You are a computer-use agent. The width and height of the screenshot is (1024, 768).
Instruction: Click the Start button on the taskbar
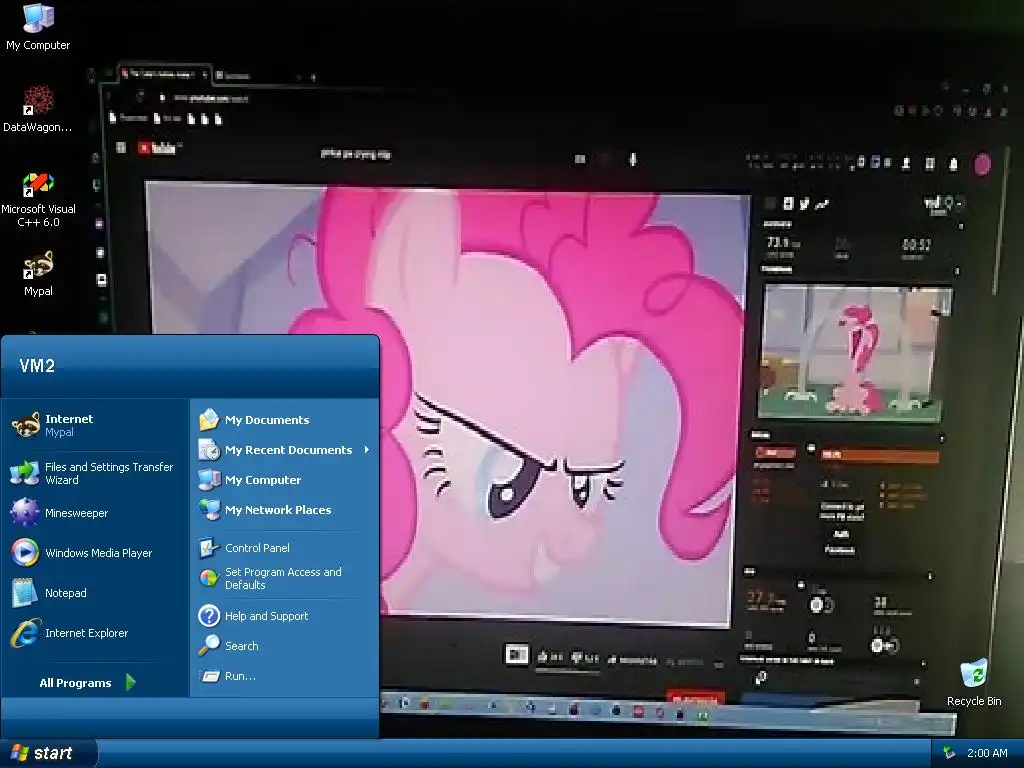47,753
